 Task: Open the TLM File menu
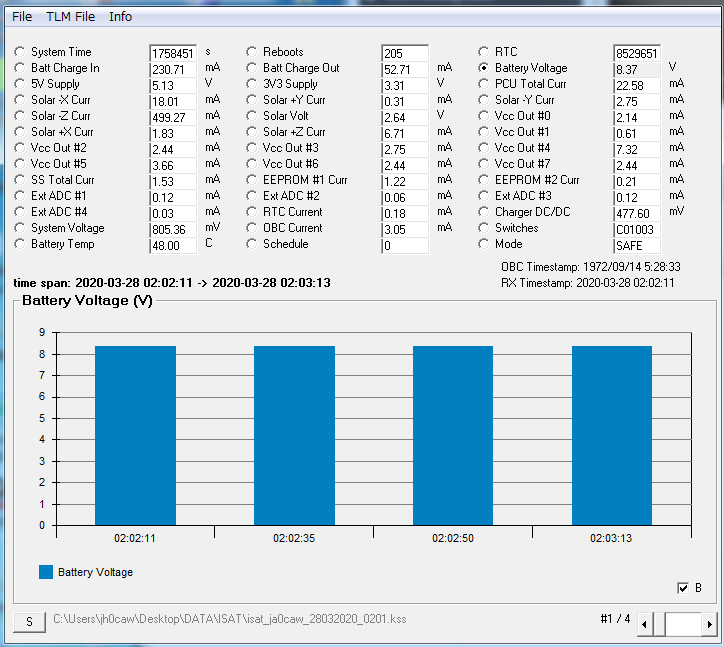[x=70, y=17]
